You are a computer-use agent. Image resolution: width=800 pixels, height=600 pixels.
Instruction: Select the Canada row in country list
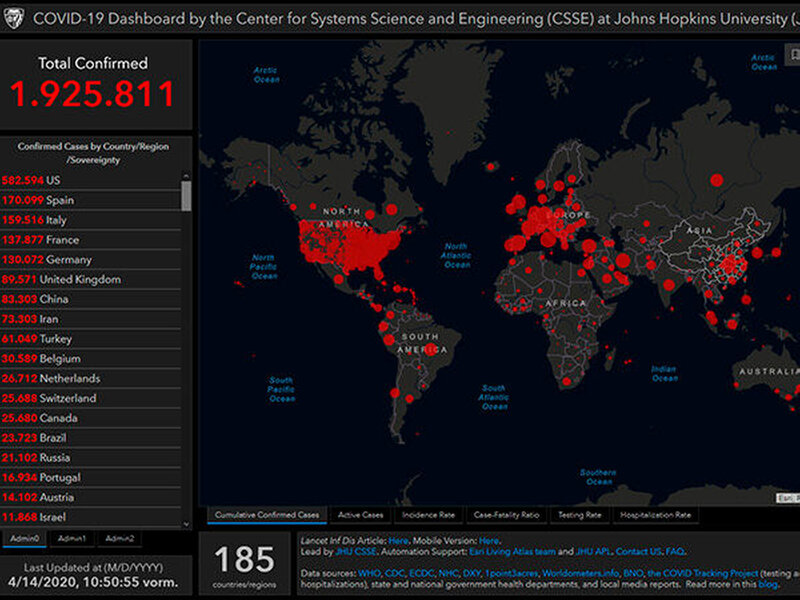(91, 418)
